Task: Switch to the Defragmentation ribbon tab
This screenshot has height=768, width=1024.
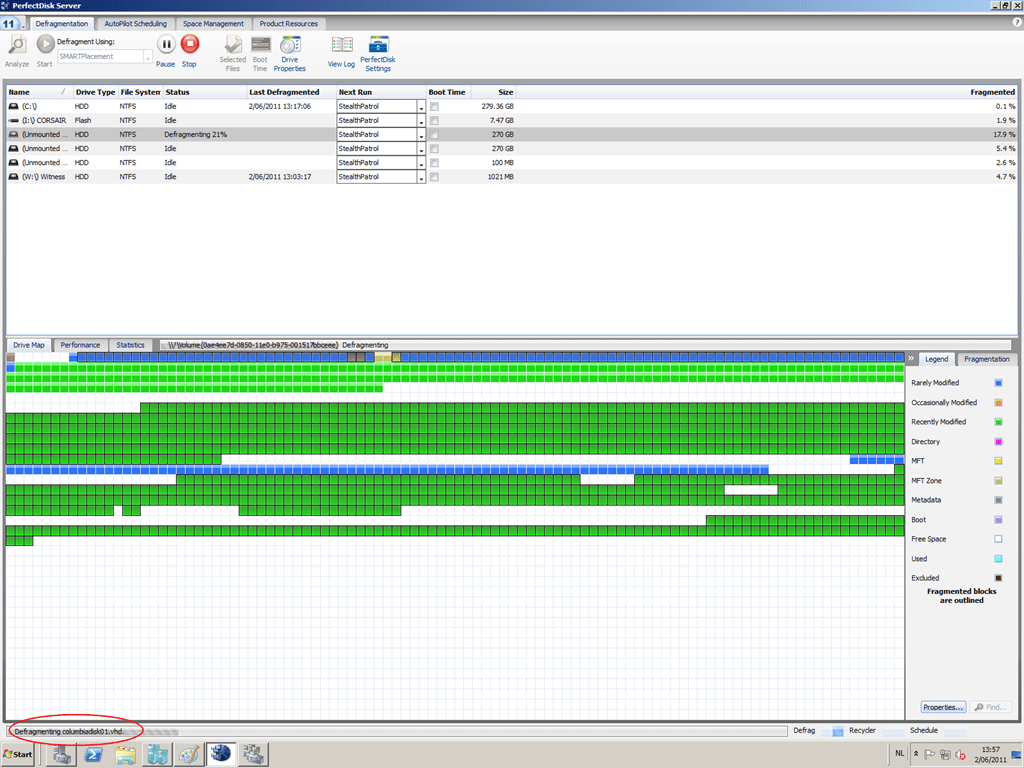Action: point(61,24)
